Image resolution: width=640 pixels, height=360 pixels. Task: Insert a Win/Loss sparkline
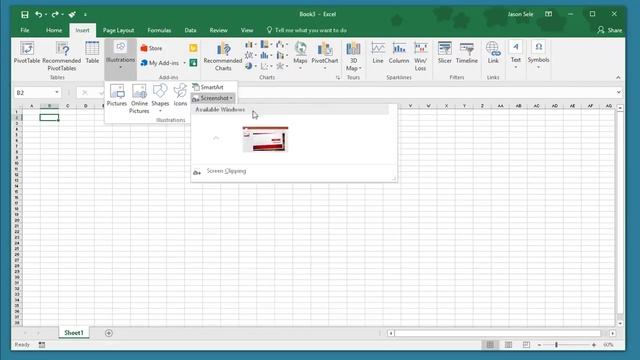tap(420, 56)
